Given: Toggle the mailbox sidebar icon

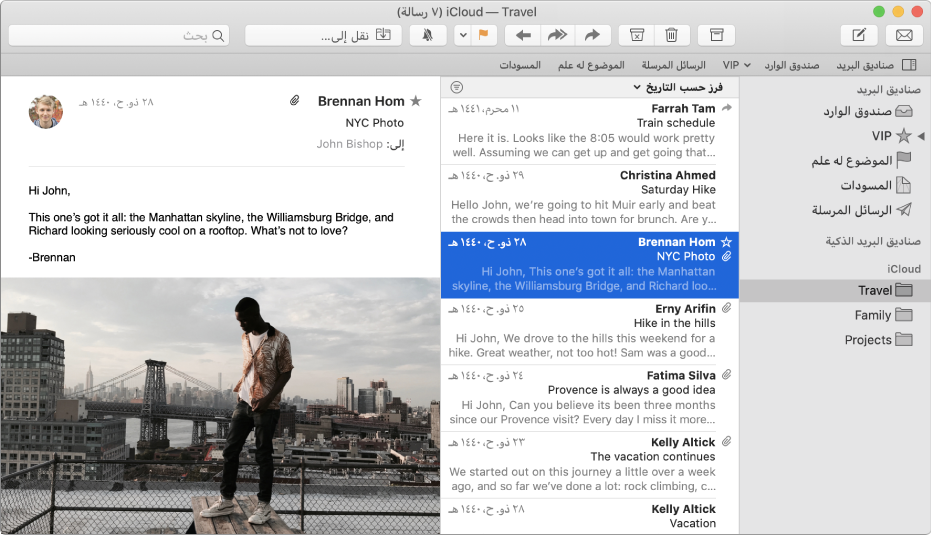Looking at the screenshot, I should pyautogui.click(x=909, y=65).
